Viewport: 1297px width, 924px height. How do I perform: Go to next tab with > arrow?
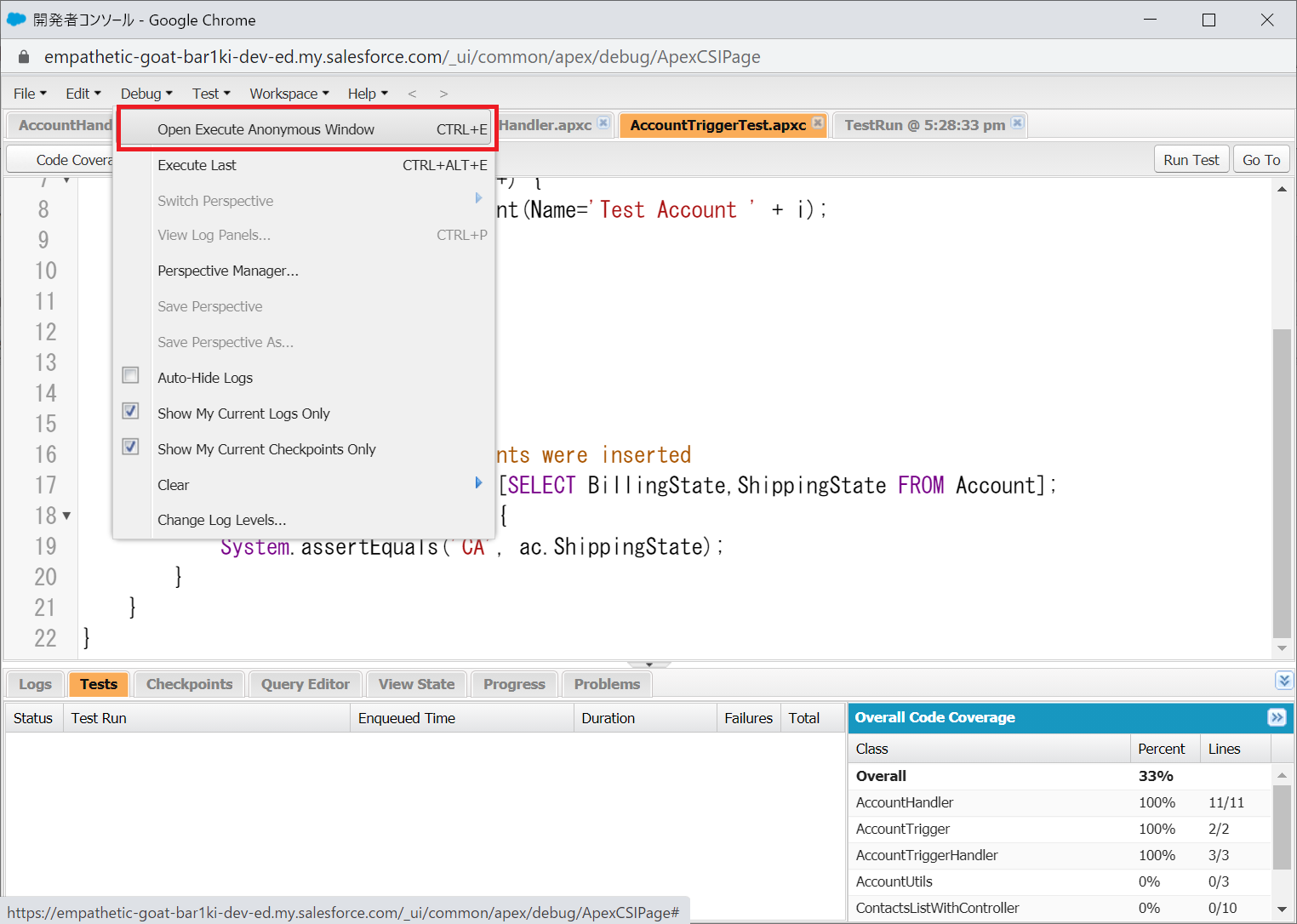point(443,94)
